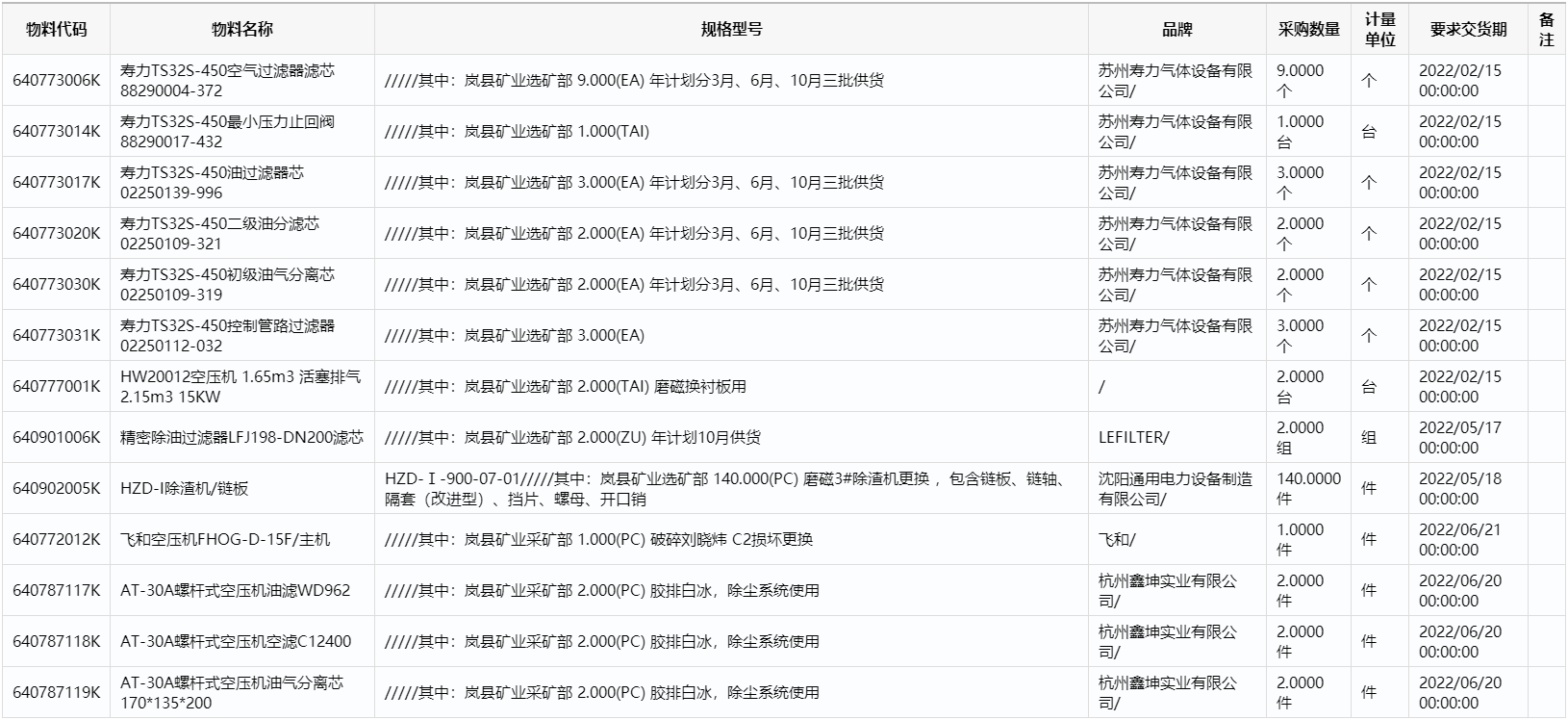Viewport: 1568px width, 720px height.
Task: Select material code 640787119K
Action: (x=56, y=693)
